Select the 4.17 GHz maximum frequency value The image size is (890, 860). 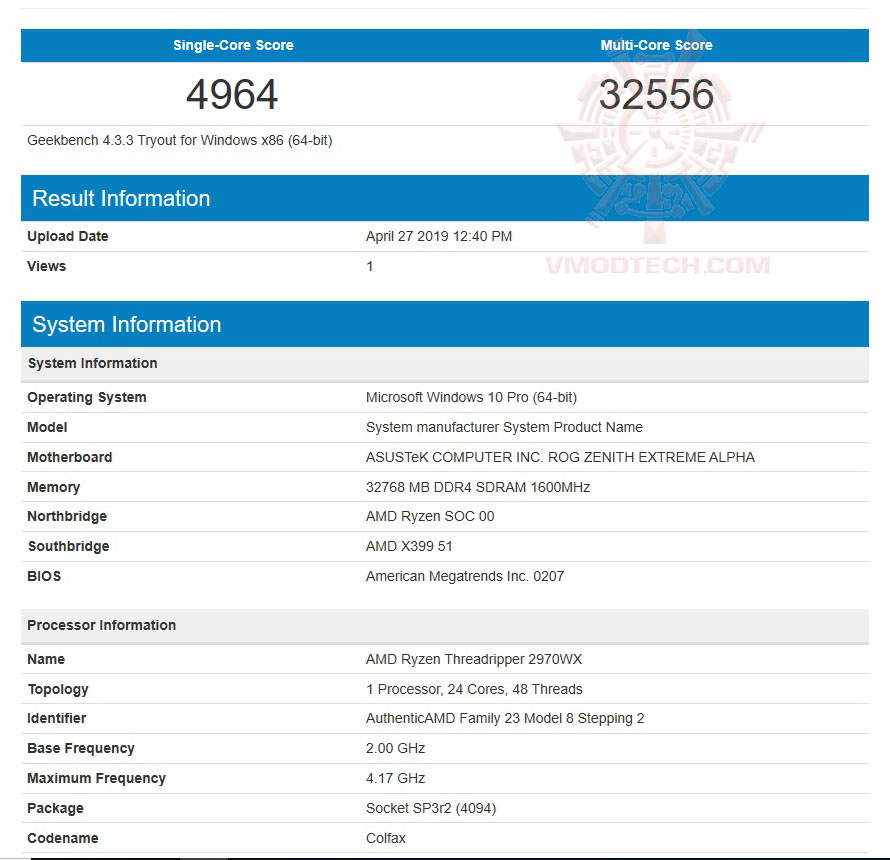point(395,779)
